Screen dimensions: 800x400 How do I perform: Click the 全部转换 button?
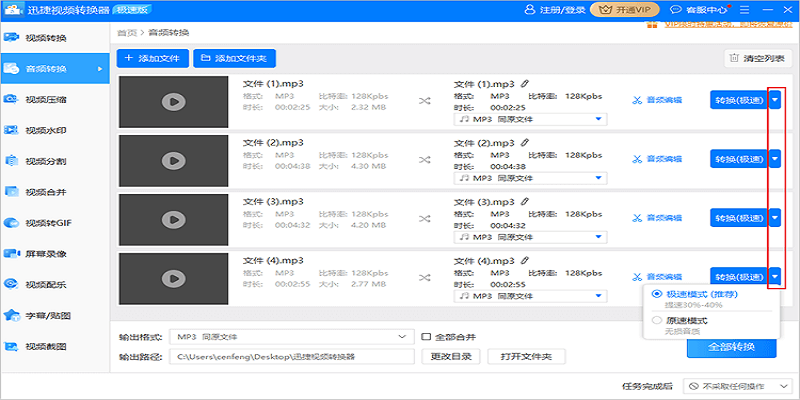pos(731,347)
